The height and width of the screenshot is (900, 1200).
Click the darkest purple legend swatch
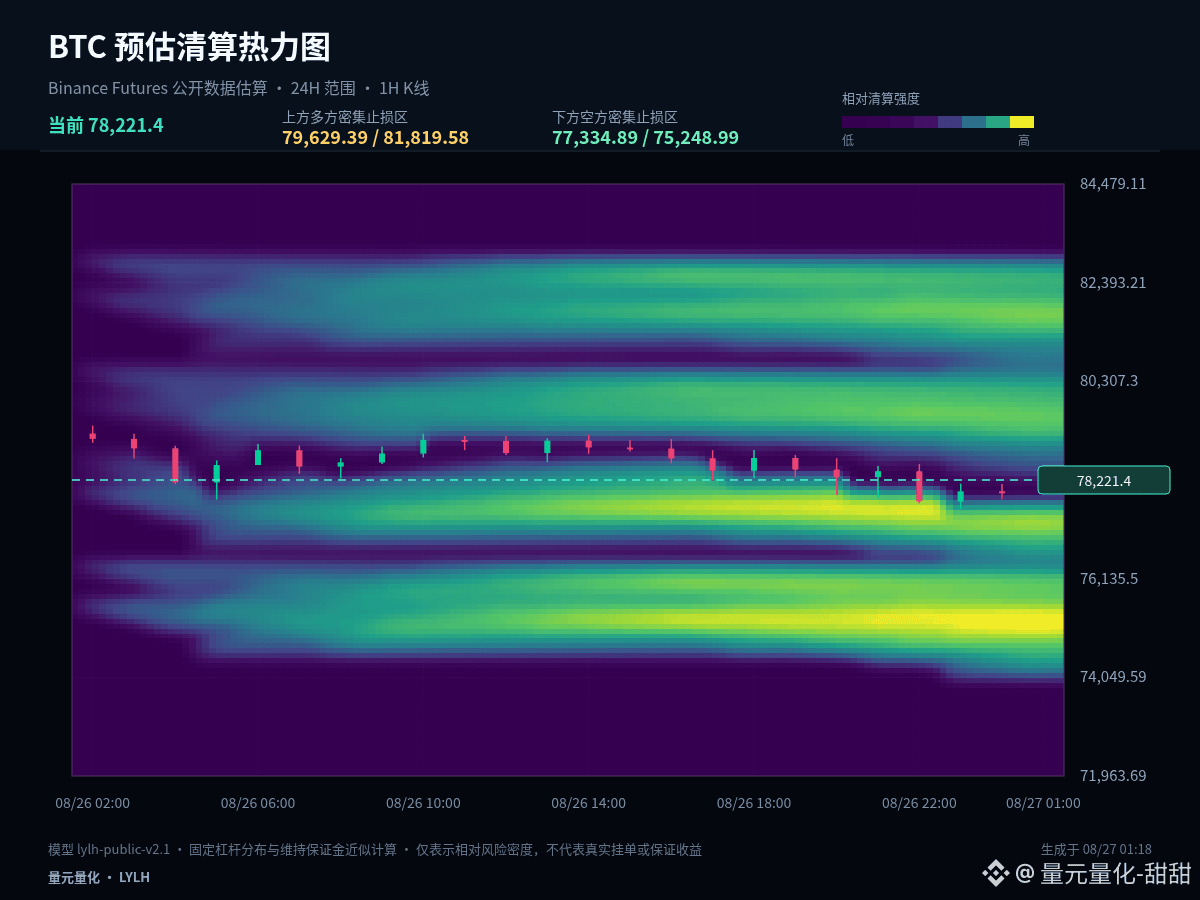click(854, 122)
